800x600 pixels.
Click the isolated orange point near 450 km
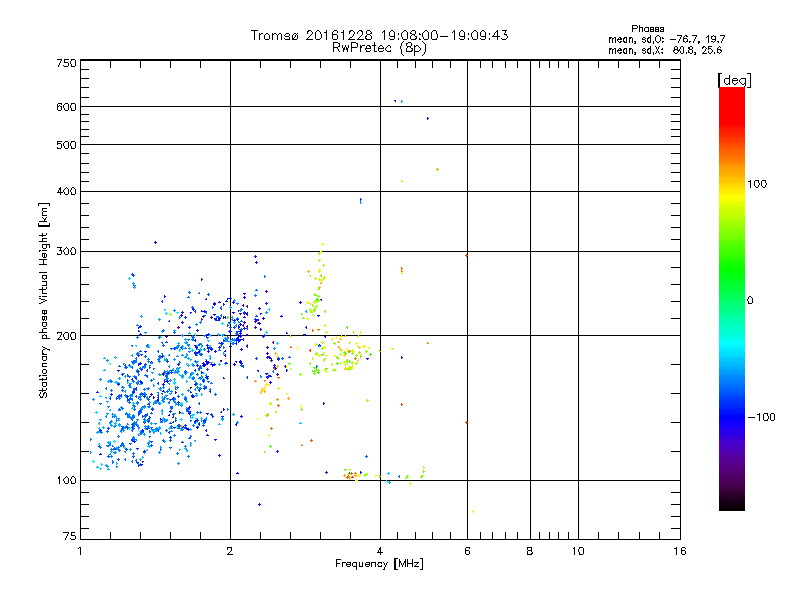click(x=437, y=169)
